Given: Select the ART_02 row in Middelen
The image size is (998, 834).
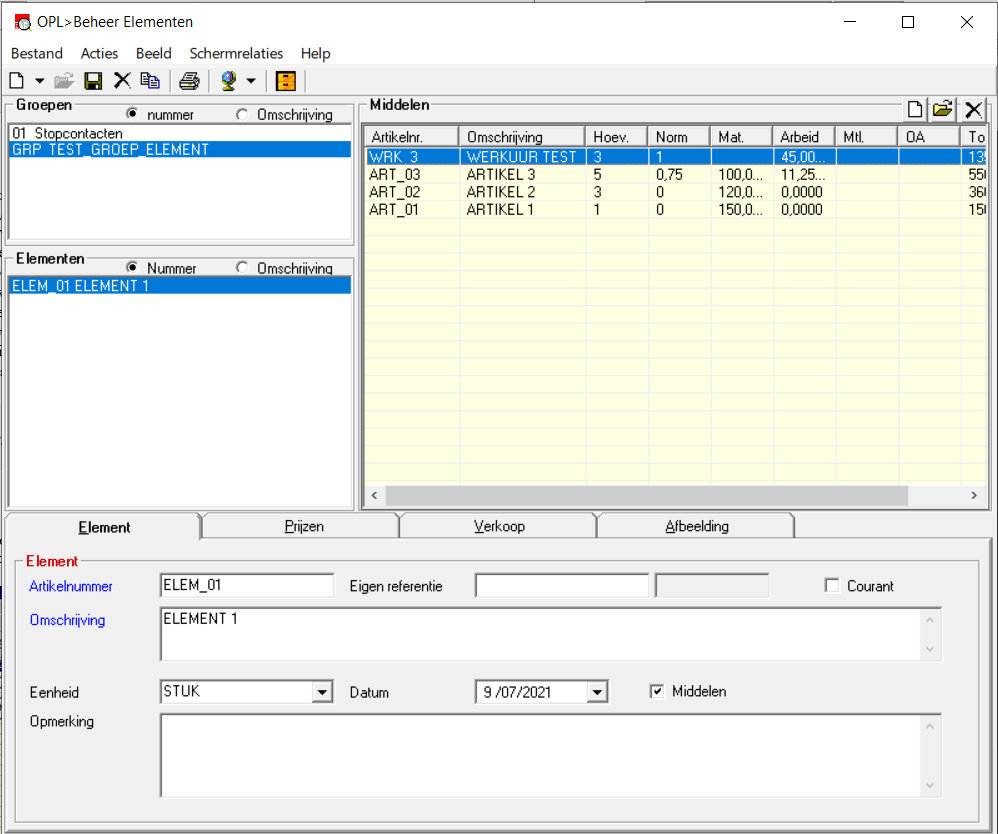Looking at the screenshot, I should (675, 192).
